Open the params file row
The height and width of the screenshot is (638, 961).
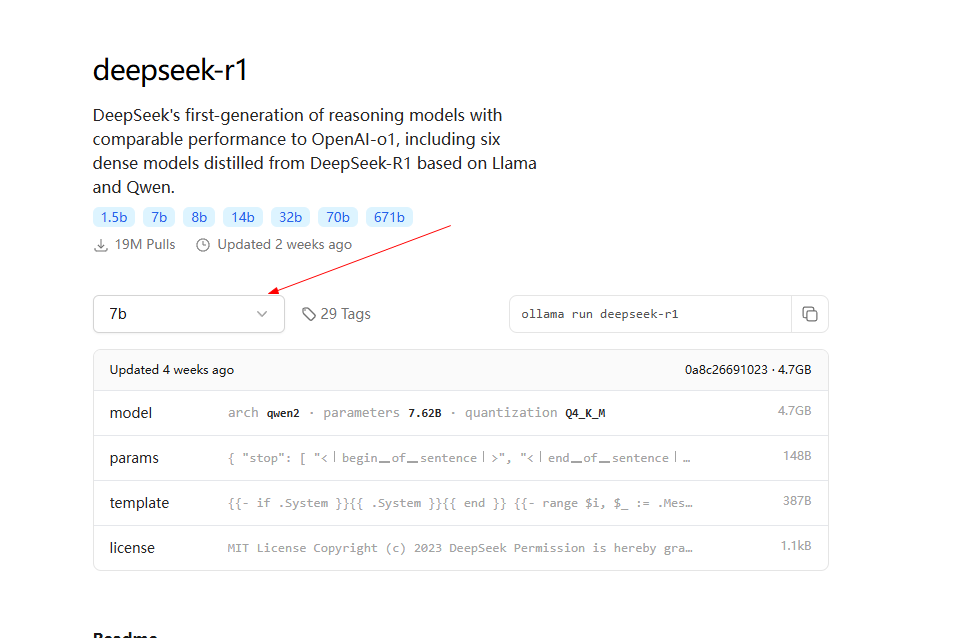tap(461, 458)
